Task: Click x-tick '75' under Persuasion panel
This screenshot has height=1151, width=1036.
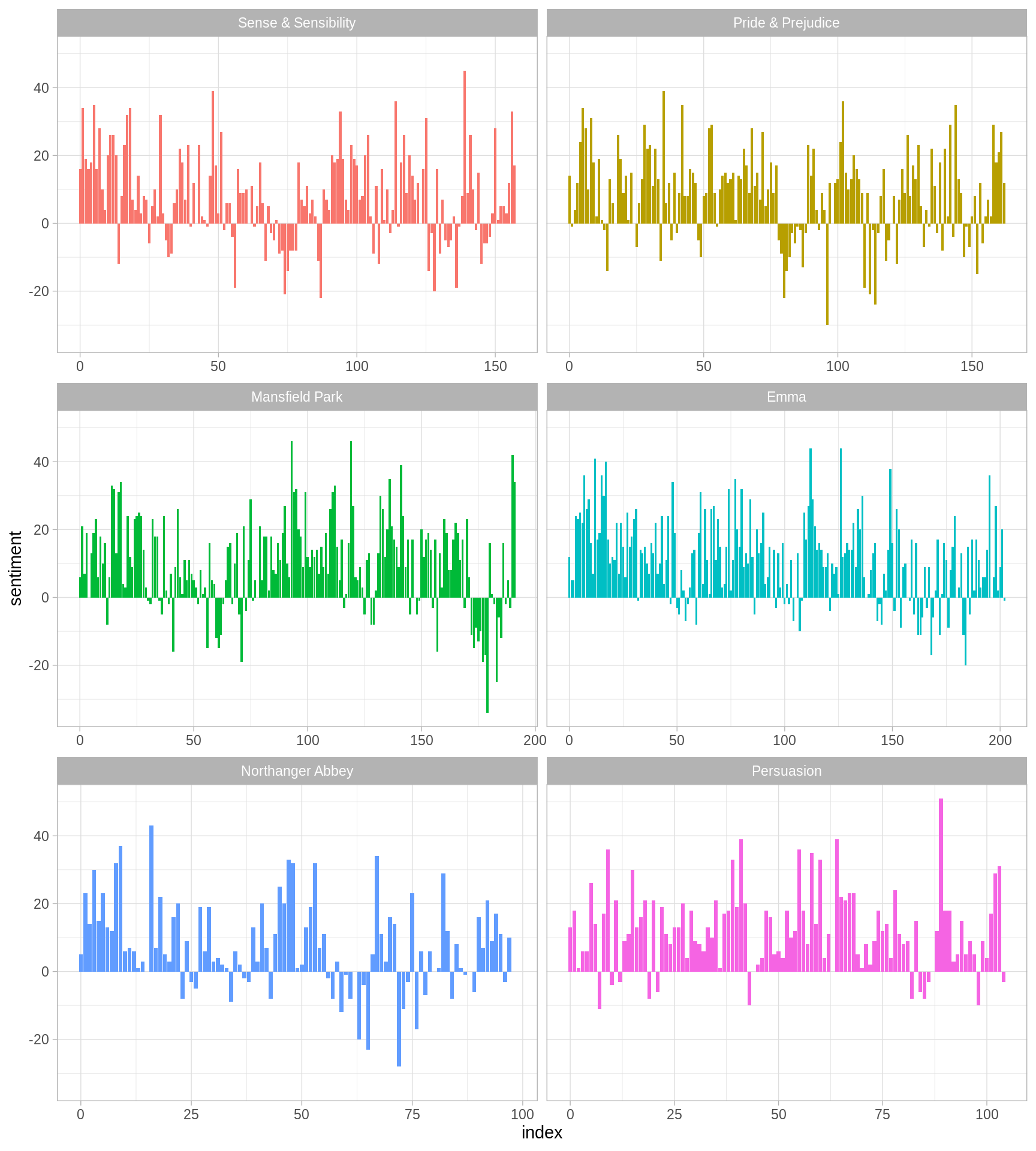Action: point(883,1114)
